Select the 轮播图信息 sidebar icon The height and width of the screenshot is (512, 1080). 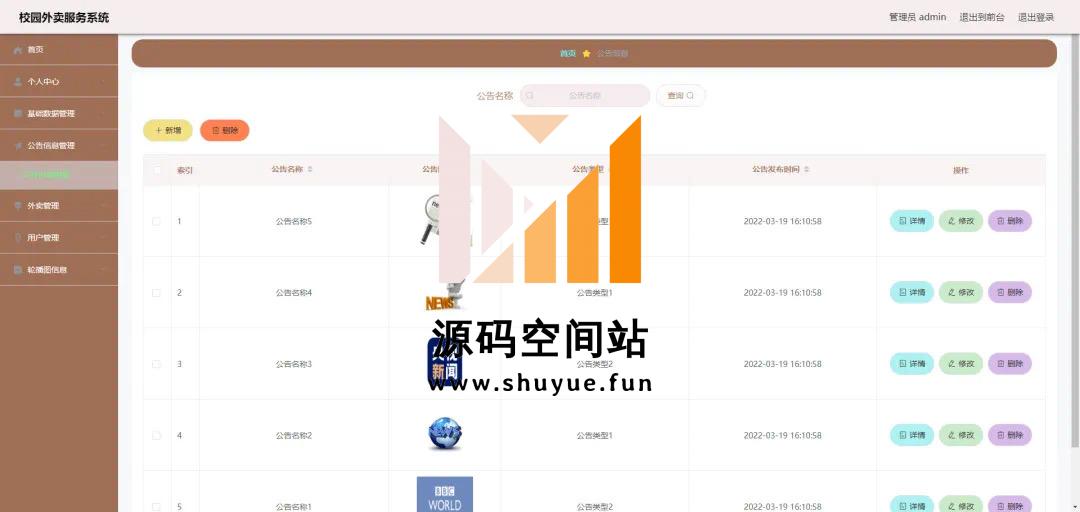click(x=18, y=270)
